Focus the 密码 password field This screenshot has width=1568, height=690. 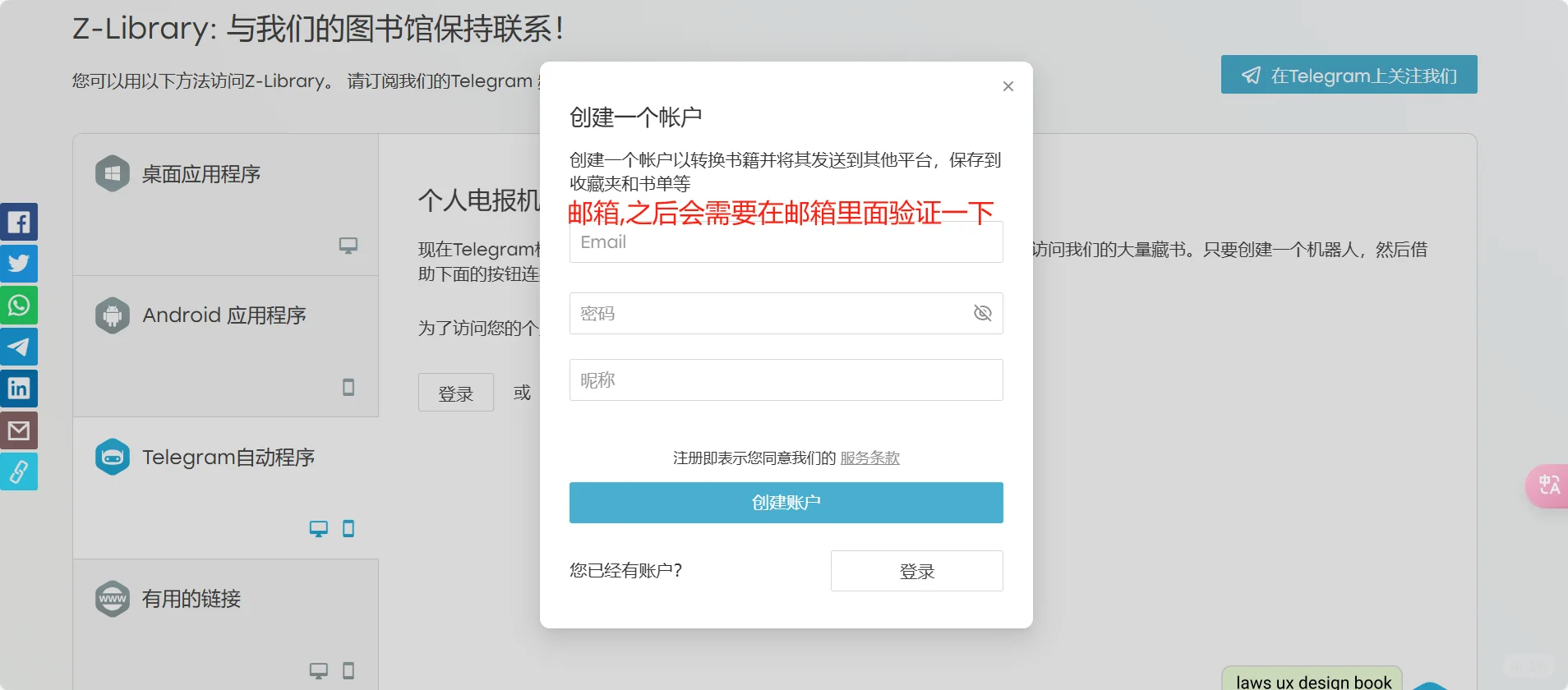[x=786, y=313]
